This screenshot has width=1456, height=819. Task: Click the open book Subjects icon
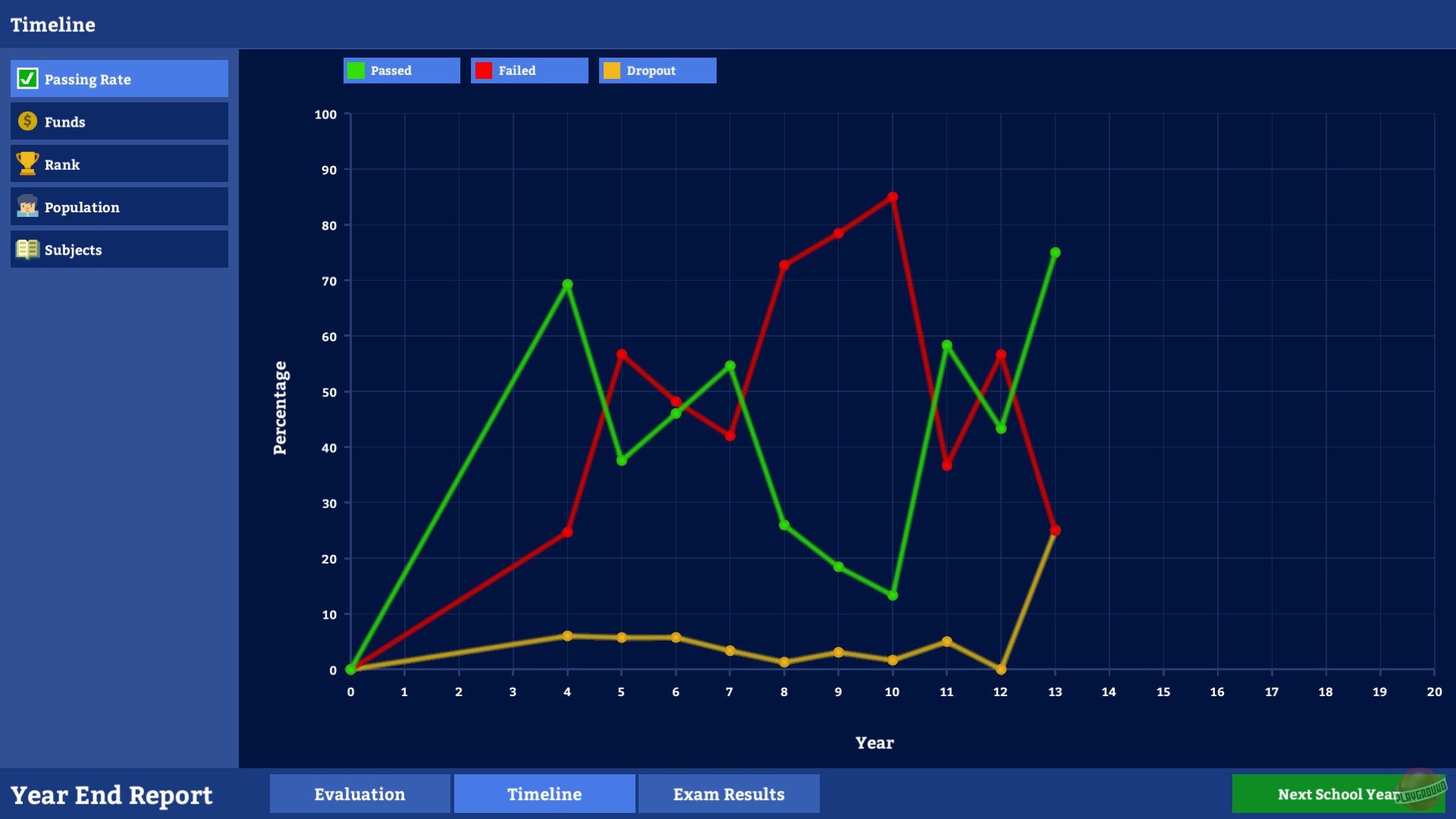[27, 249]
